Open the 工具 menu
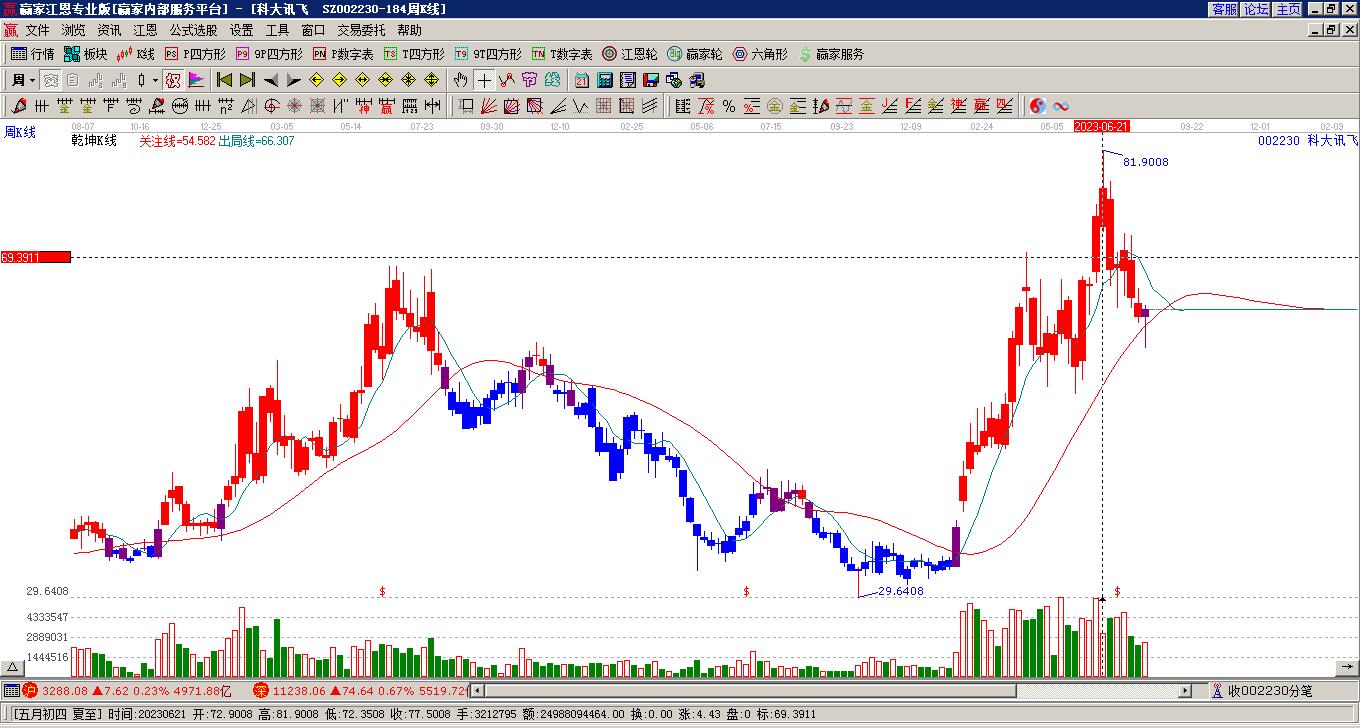This screenshot has height=728, width=1360. (x=277, y=31)
